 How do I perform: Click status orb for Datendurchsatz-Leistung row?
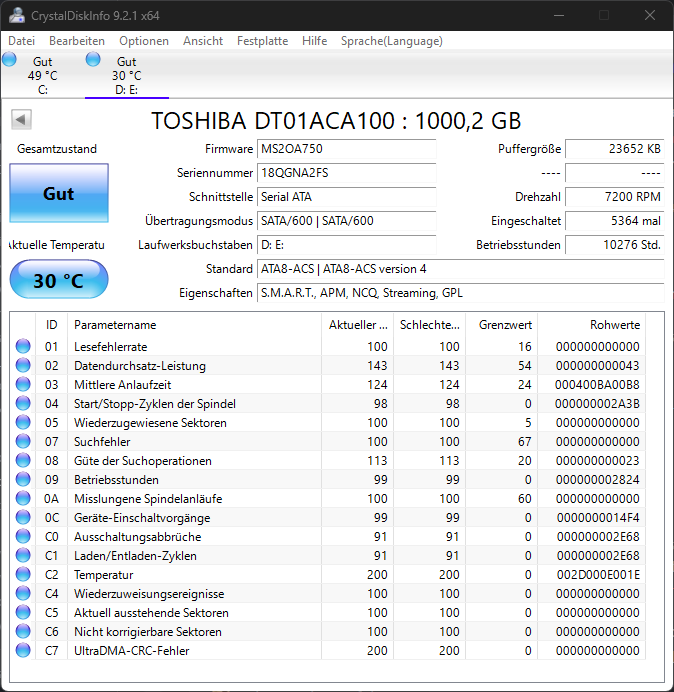coord(23,365)
